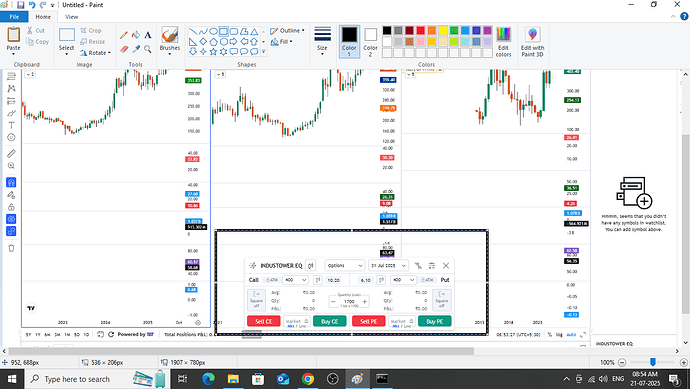The image size is (690, 389).
Task: Open the Rotate dropdown menu
Action: [95, 53]
